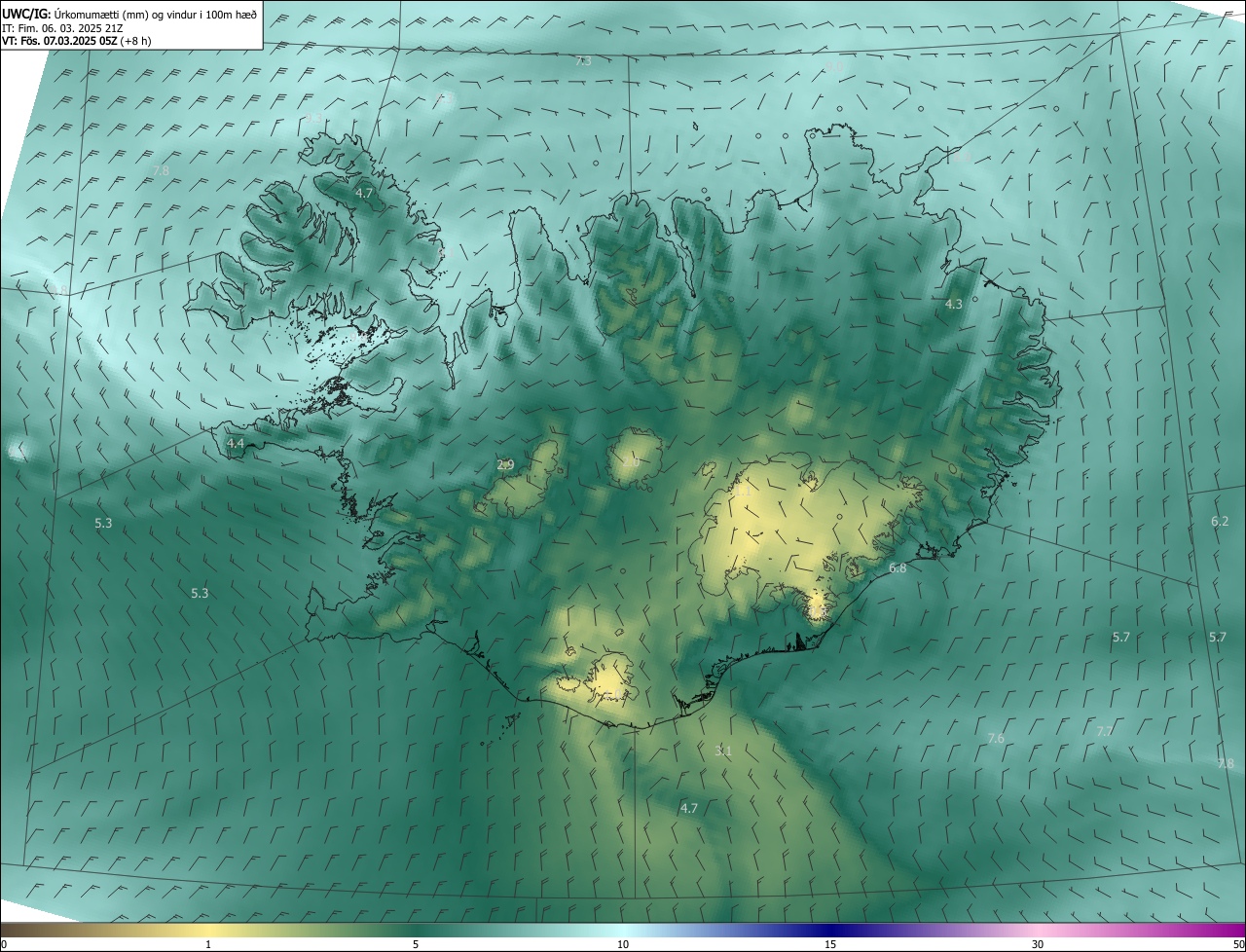Screen dimensions: 1246x952
Task: Click the 1 tick label on the color scale
Action: coord(208,944)
